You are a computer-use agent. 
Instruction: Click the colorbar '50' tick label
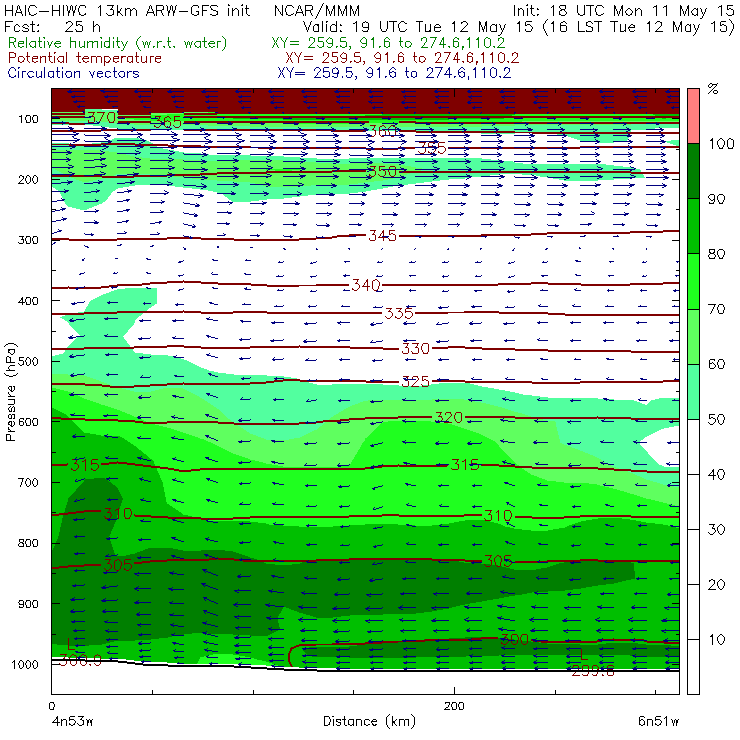[x=716, y=420]
